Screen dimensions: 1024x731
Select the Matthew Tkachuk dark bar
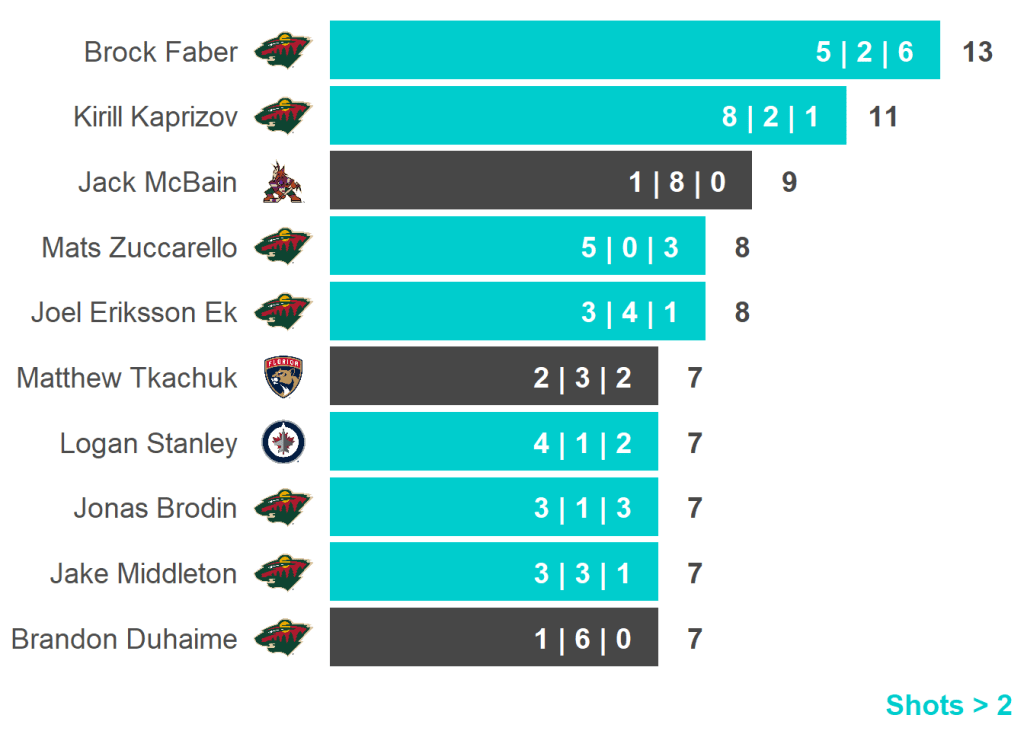tap(493, 376)
